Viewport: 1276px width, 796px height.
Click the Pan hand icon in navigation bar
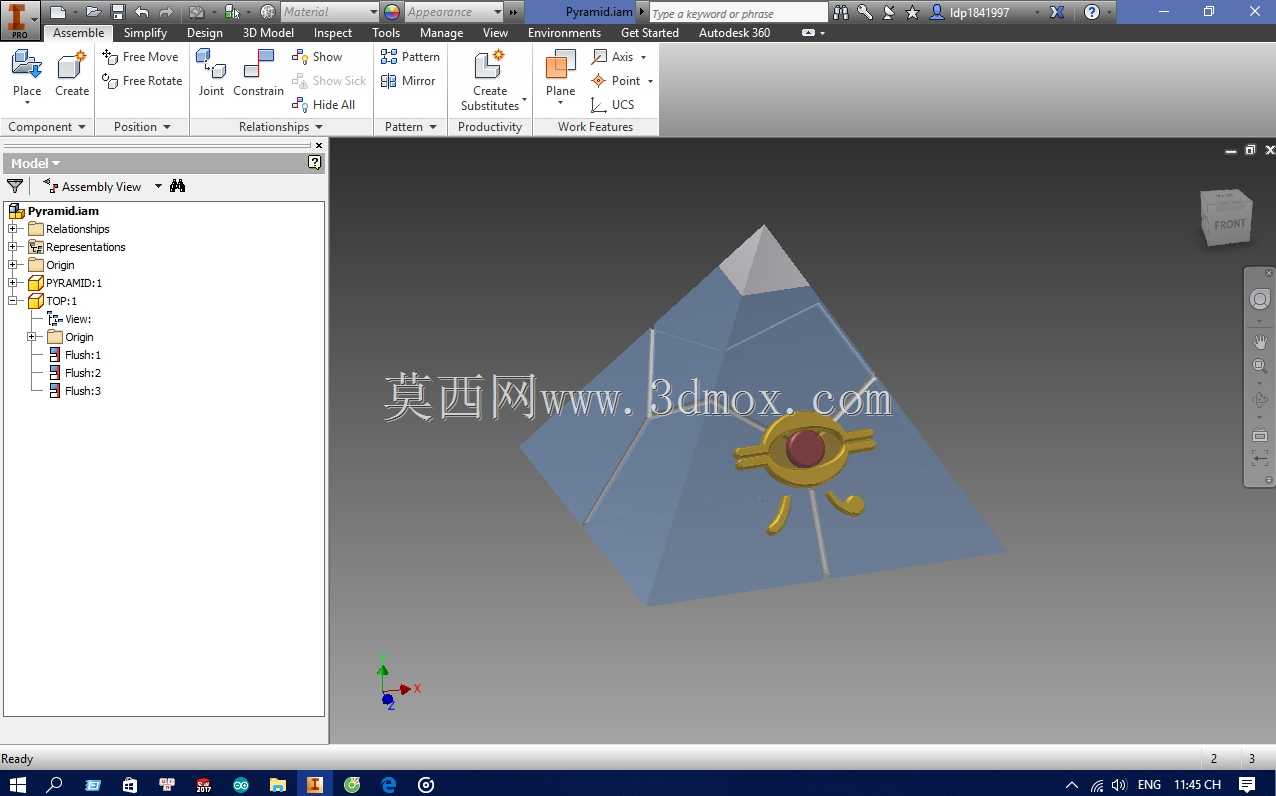pyautogui.click(x=1260, y=341)
